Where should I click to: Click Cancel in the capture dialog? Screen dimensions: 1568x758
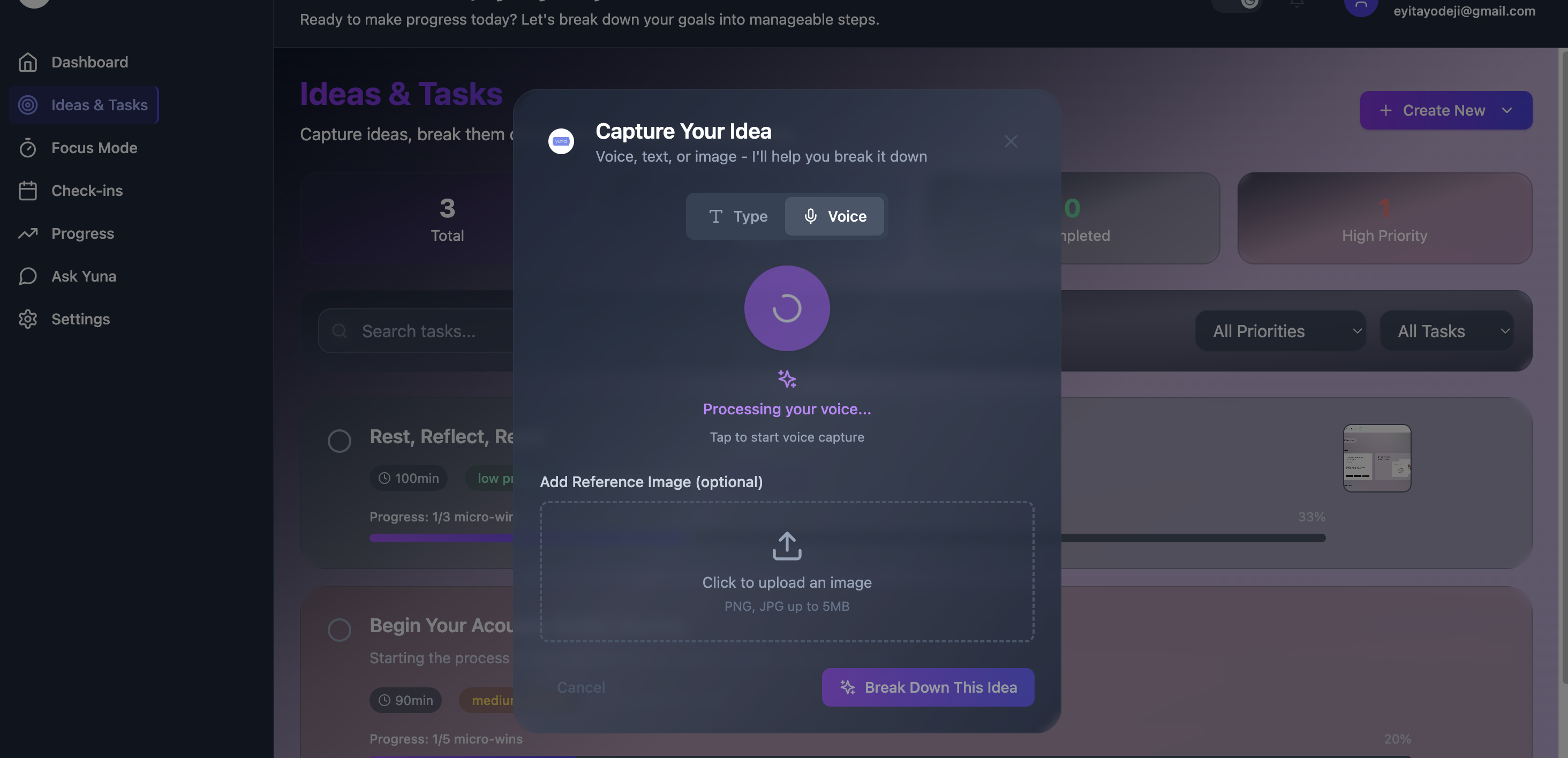(x=581, y=687)
